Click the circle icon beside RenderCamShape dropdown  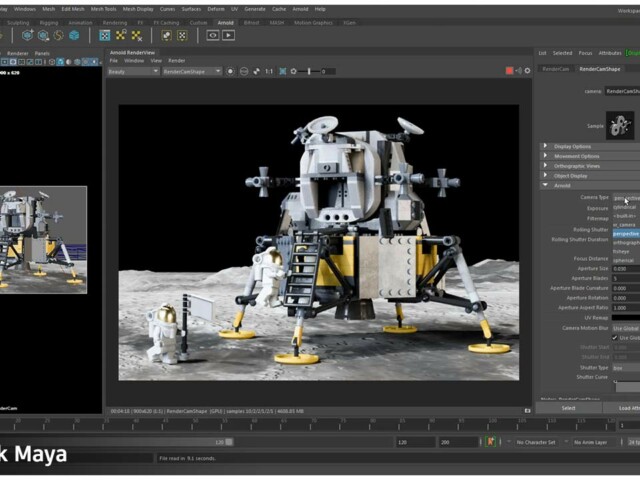click(x=231, y=71)
